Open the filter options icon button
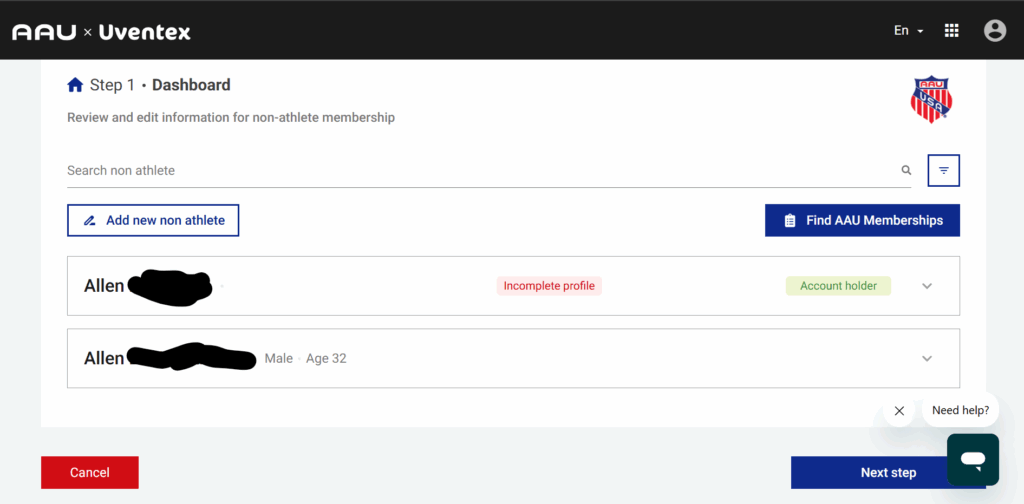The width and height of the screenshot is (1024, 504). (943, 171)
